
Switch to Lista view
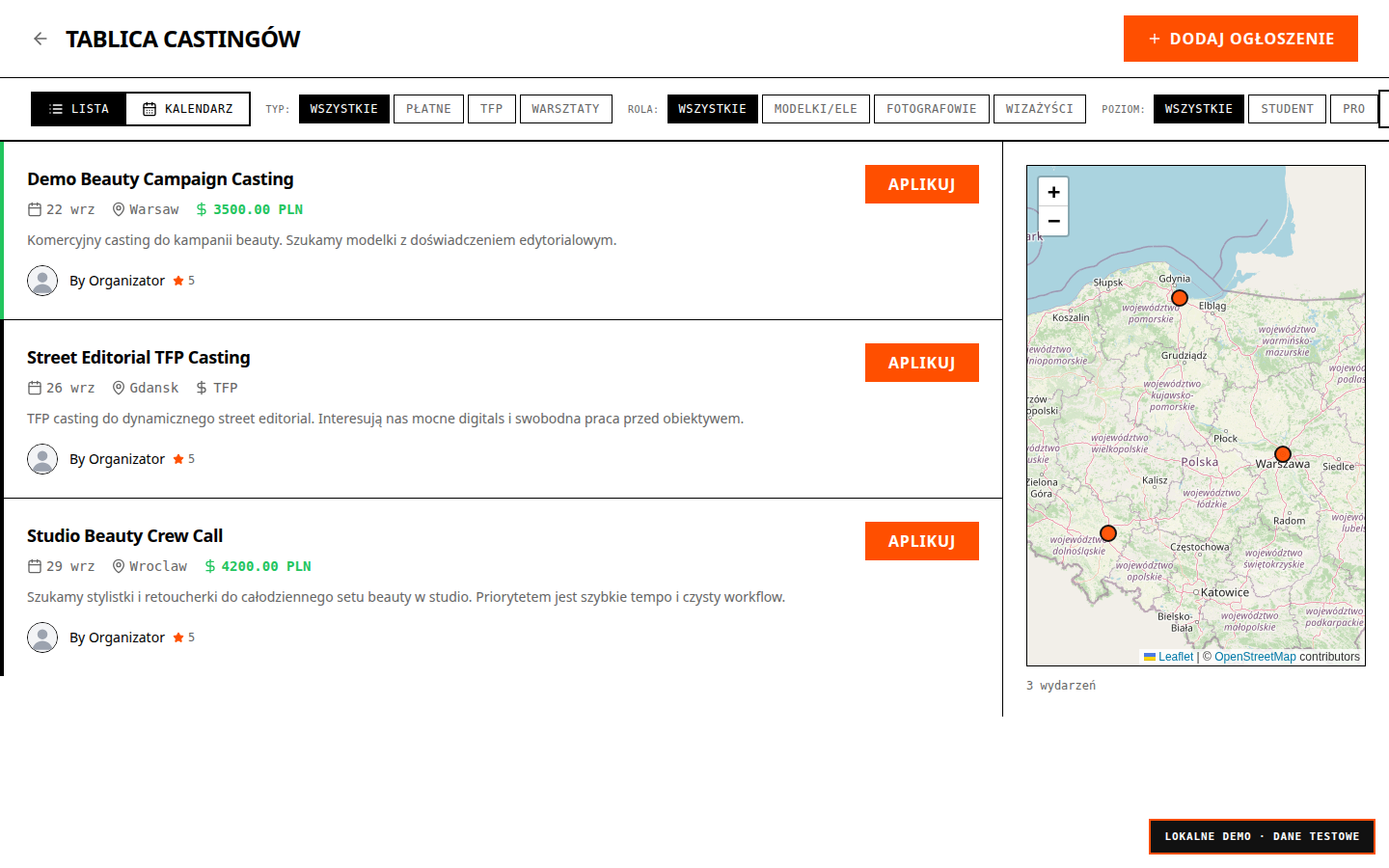(x=79, y=109)
